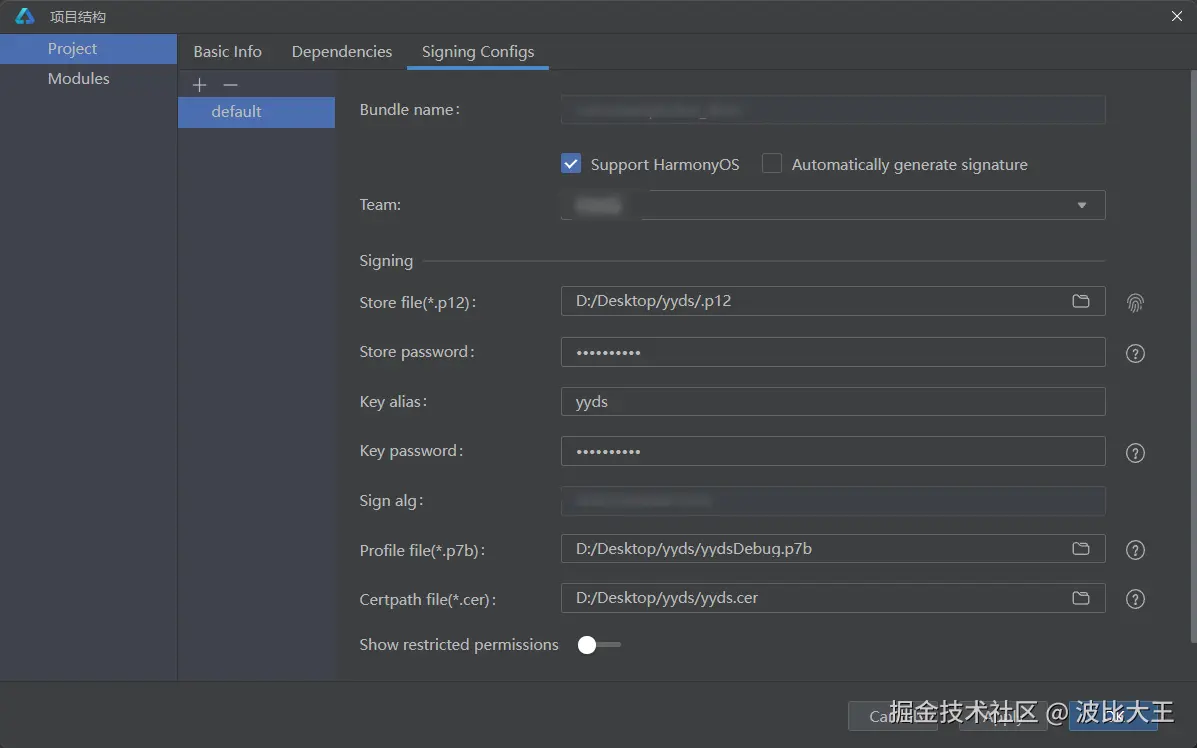Switch to the Basic Info tab
This screenshot has height=748, width=1197.
pyautogui.click(x=227, y=52)
